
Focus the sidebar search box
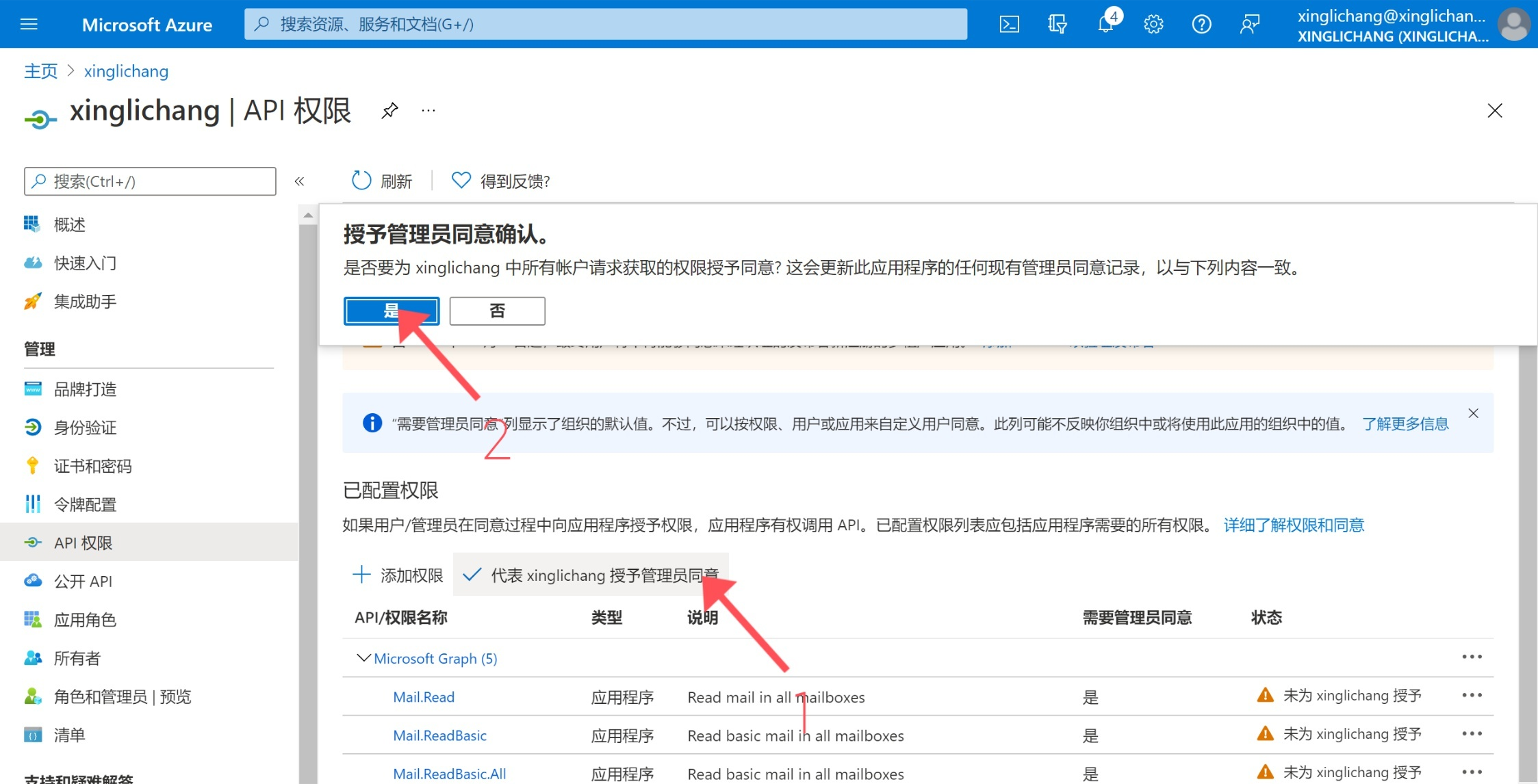(151, 181)
